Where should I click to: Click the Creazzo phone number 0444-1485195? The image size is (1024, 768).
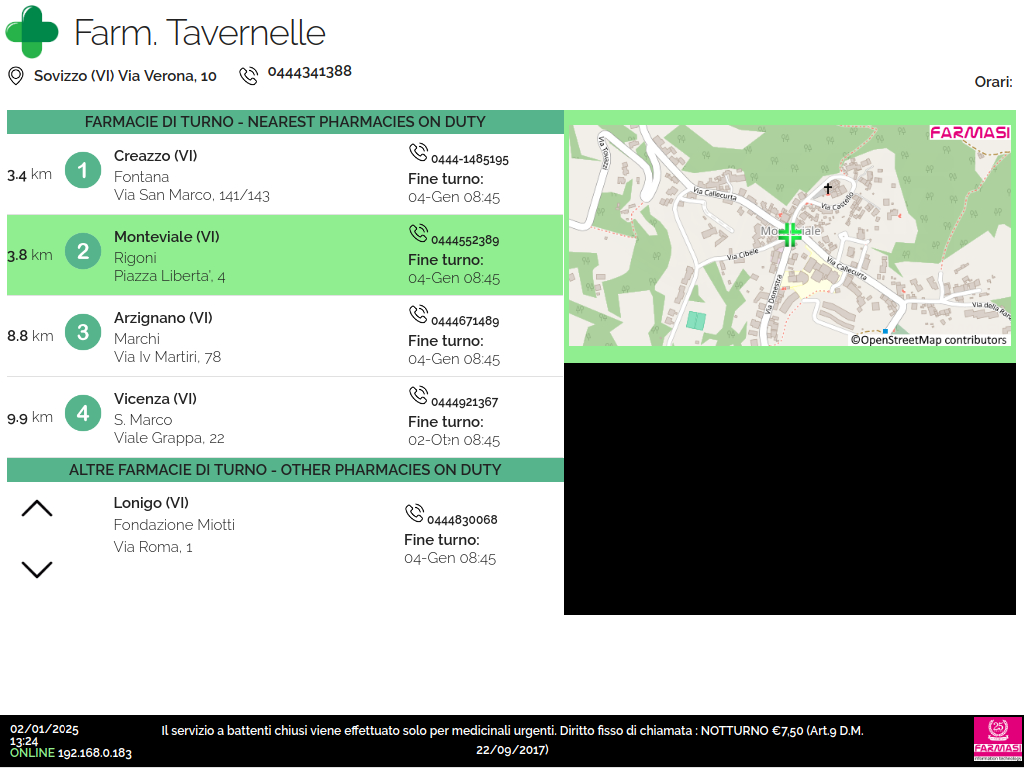tap(469, 159)
